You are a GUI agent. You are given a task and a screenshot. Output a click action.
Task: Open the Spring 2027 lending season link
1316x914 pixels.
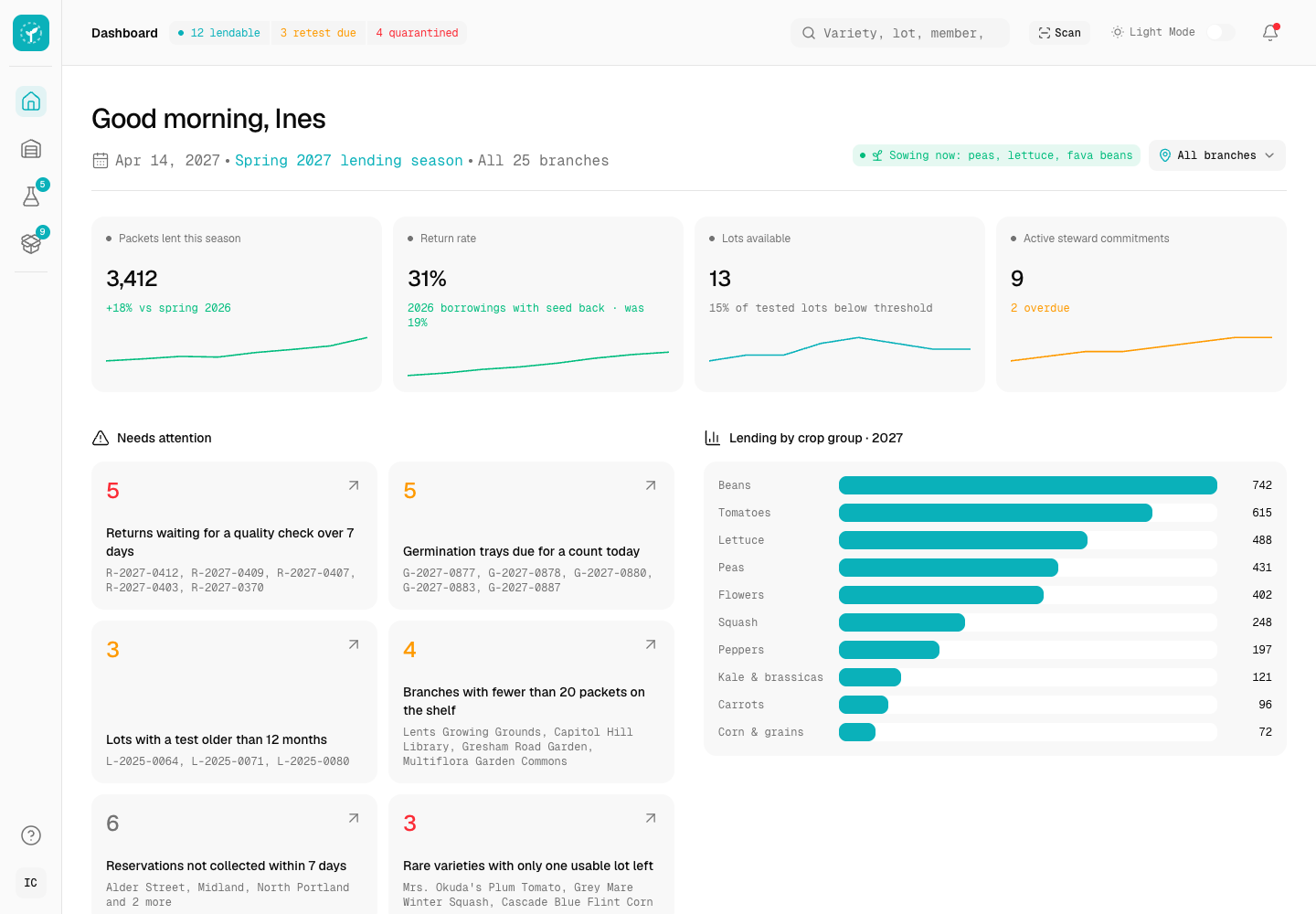pos(349,161)
